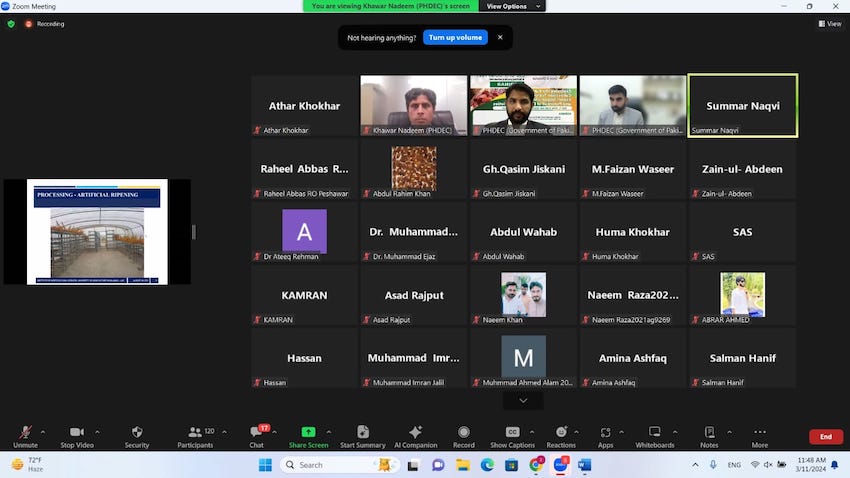Screen dimensions: 850x478
Task: Open Chat with unread messages
Action: click(x=256, y=435)
